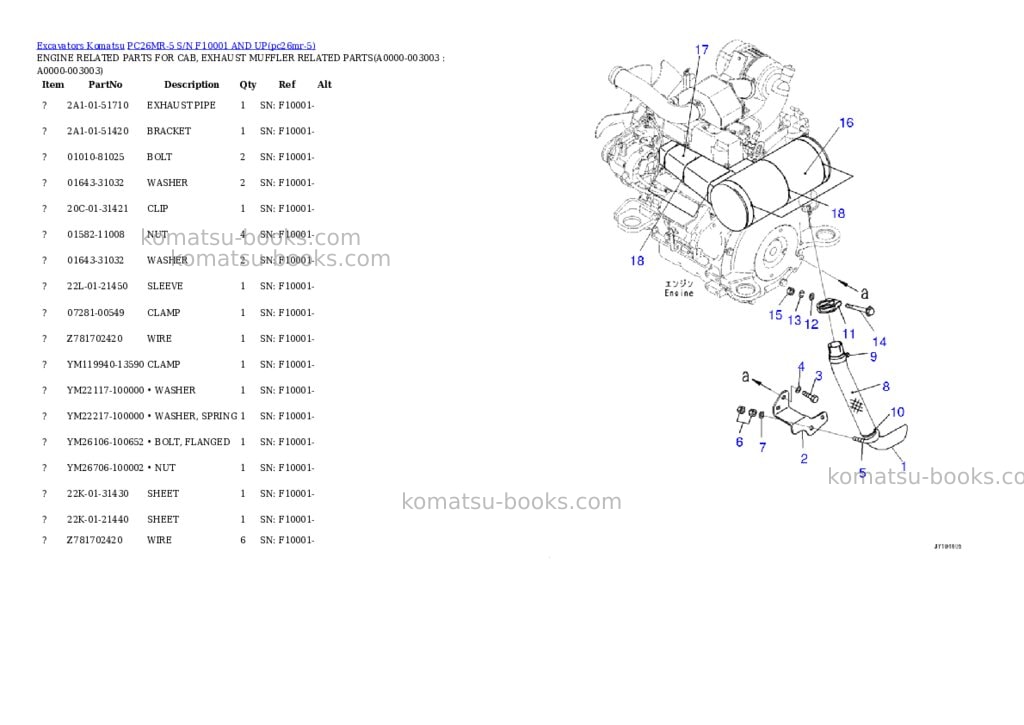Click callout number 11 in the diagram
This screenshot has height=725, width=1024.
point(848,334)
